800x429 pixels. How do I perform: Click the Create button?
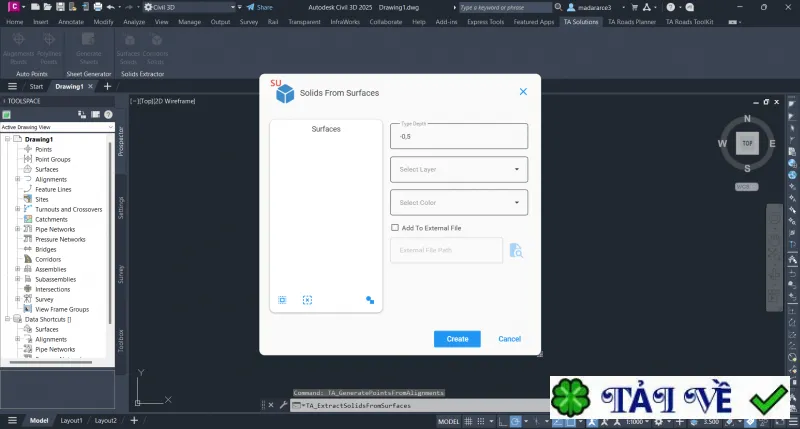point(457,339)
